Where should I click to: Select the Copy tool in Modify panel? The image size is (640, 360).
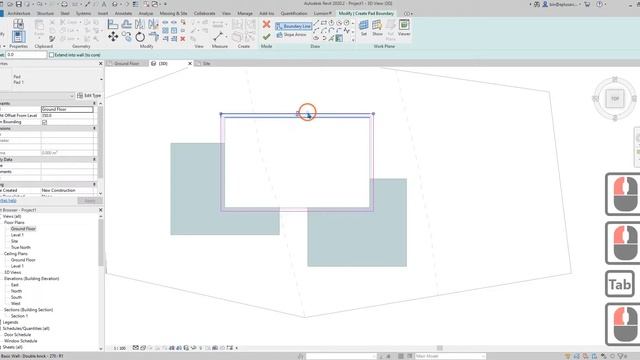127,37
